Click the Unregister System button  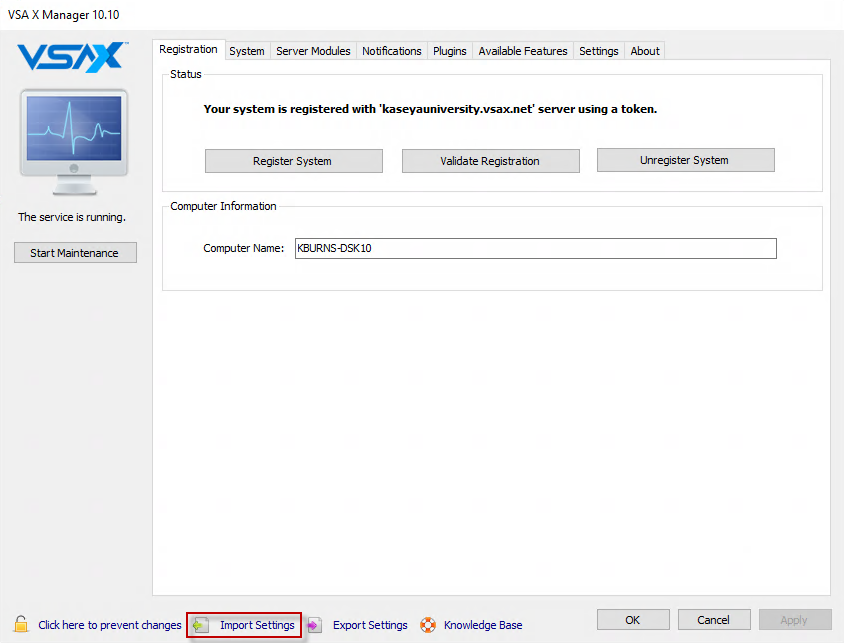click(686, 160)
